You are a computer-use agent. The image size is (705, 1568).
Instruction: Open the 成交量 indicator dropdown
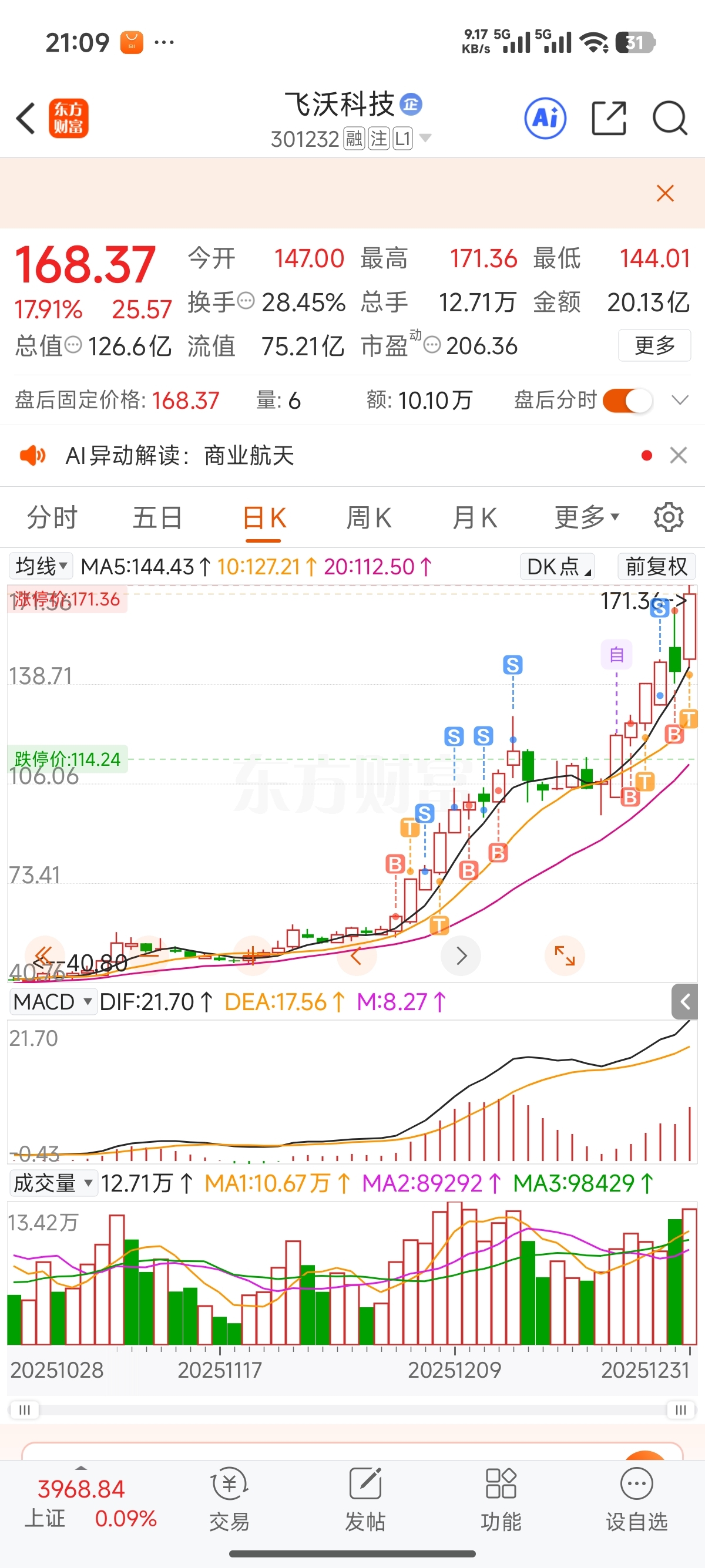point(53,1183)
